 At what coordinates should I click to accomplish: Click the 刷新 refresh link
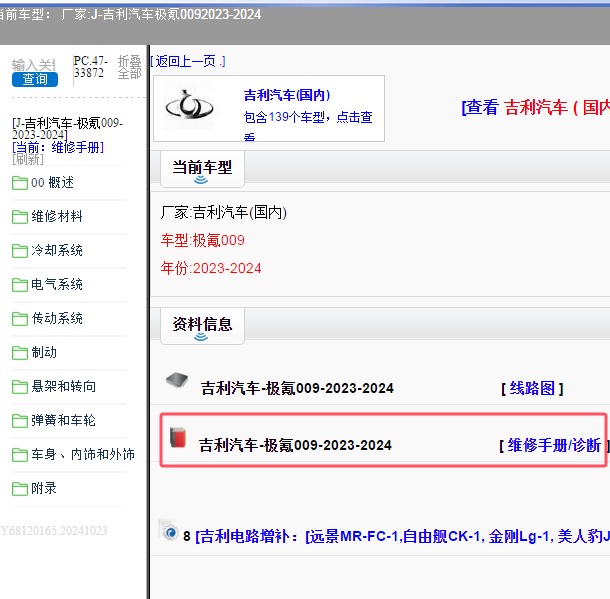[28, 159]
